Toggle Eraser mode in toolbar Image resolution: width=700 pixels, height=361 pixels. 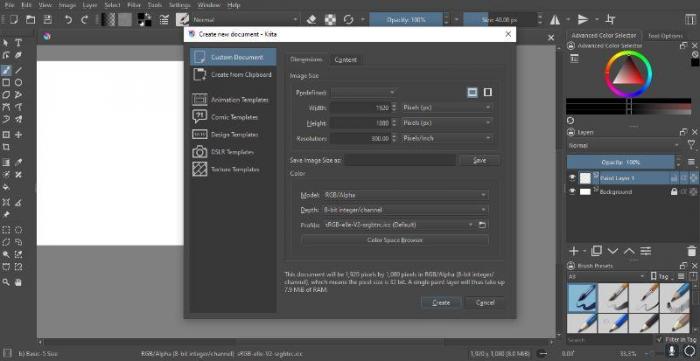[x=312, y=20]
